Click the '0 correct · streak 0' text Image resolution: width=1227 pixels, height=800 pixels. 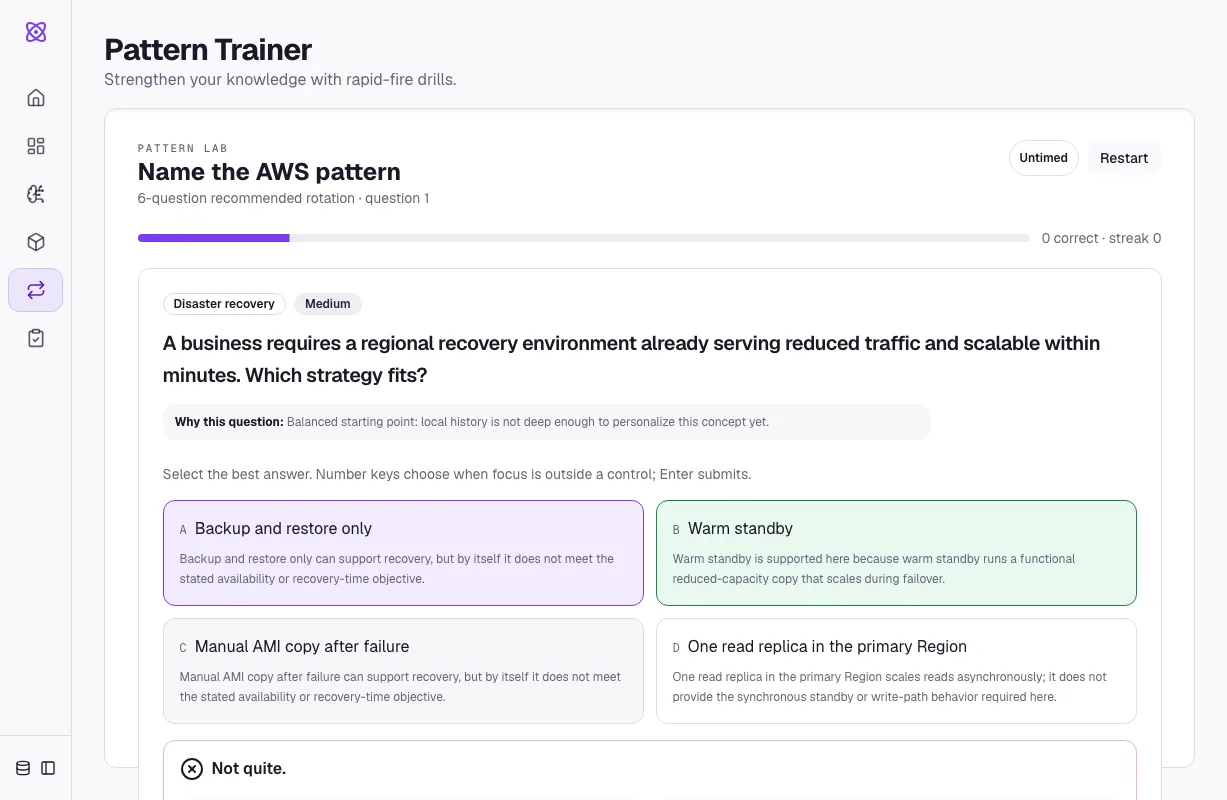(x=1101, y=238)
